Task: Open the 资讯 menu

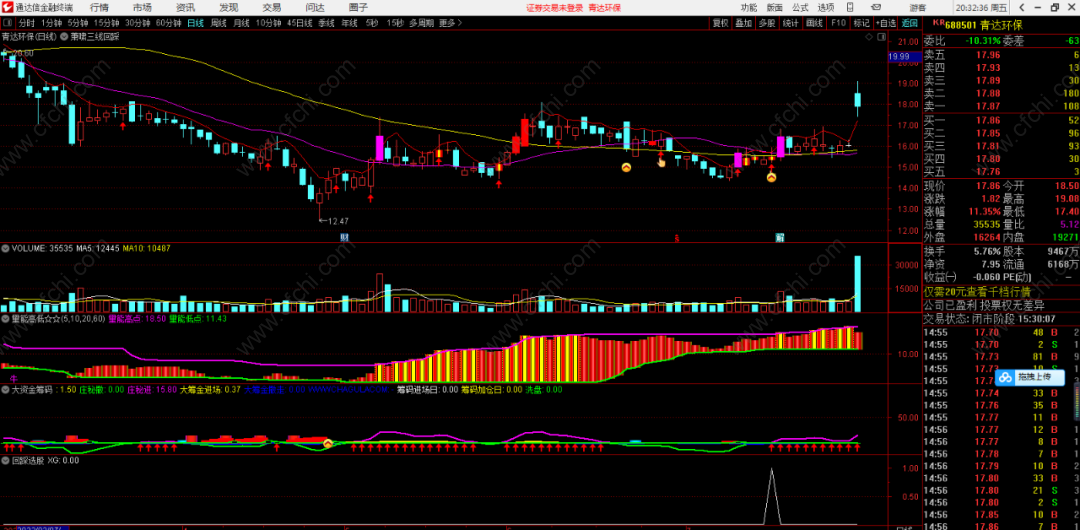Action: coord(185,8)
